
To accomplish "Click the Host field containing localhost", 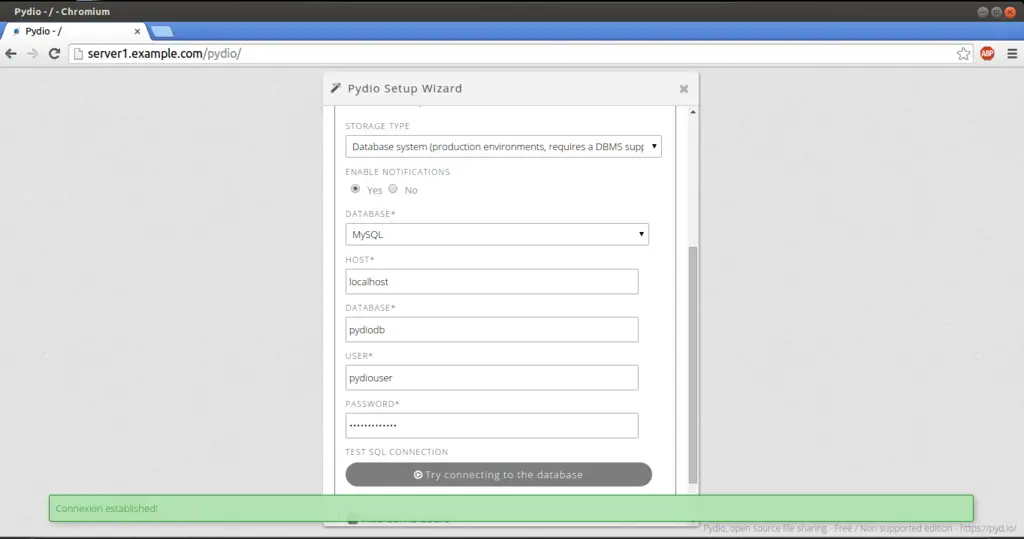I will pyautogui.click(x=492, y=282).
